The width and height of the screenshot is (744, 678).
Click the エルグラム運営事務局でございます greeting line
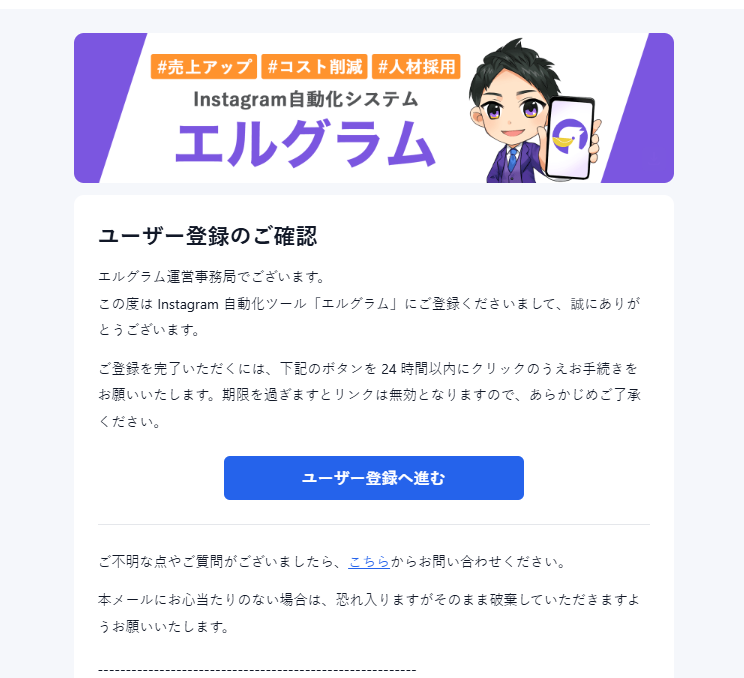[212, 277]
